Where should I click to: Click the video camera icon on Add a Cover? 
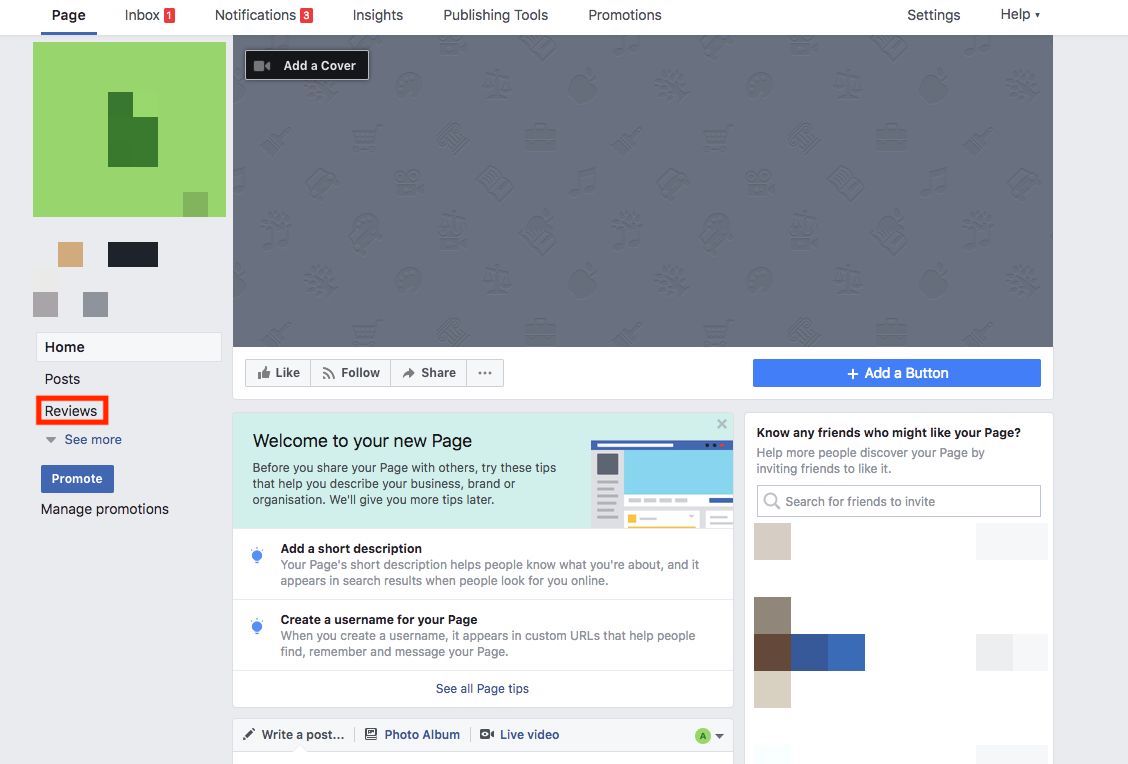coord(263,65)
